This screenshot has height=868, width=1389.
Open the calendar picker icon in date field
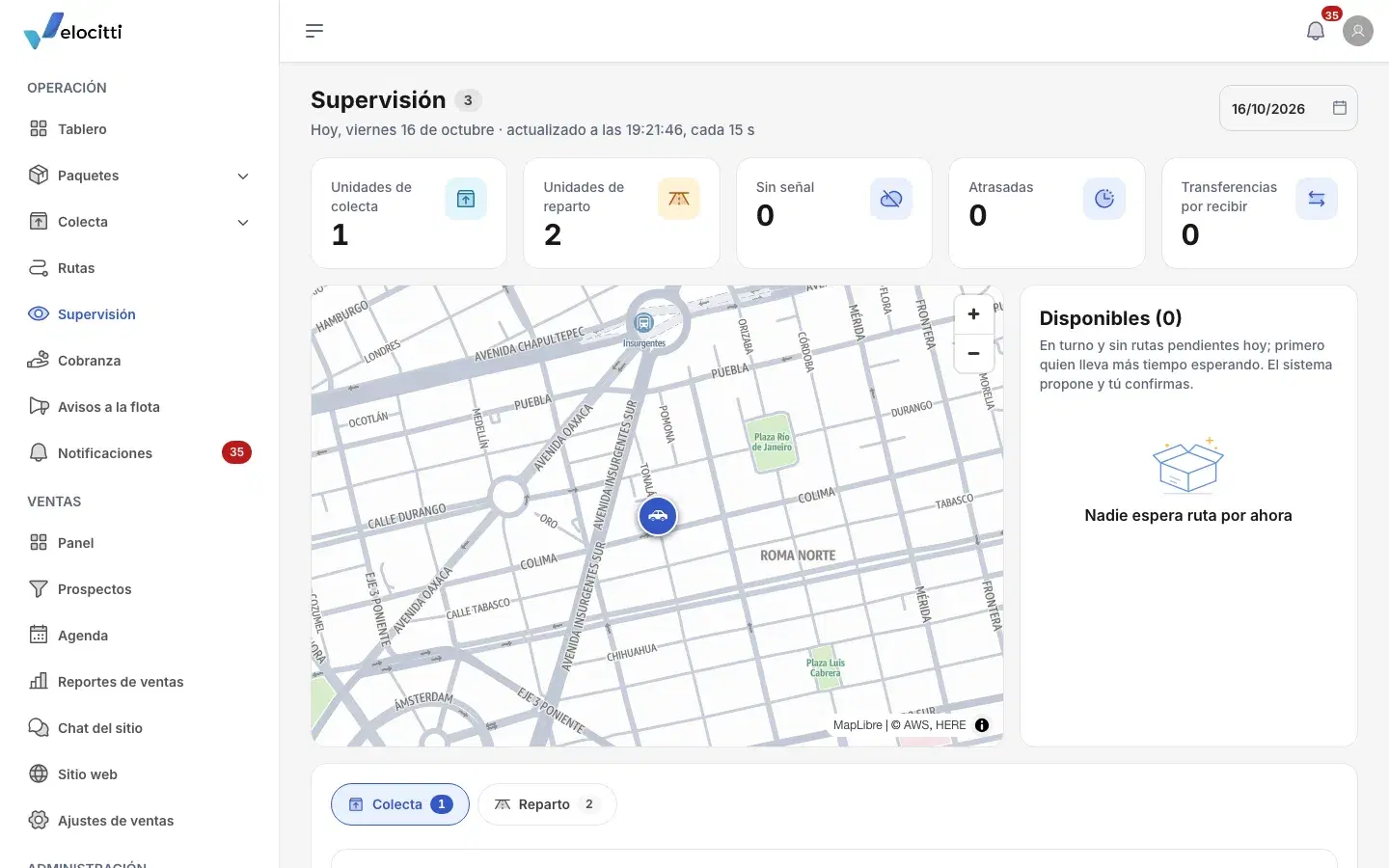pyautogui.click(x=1340, y=108)
